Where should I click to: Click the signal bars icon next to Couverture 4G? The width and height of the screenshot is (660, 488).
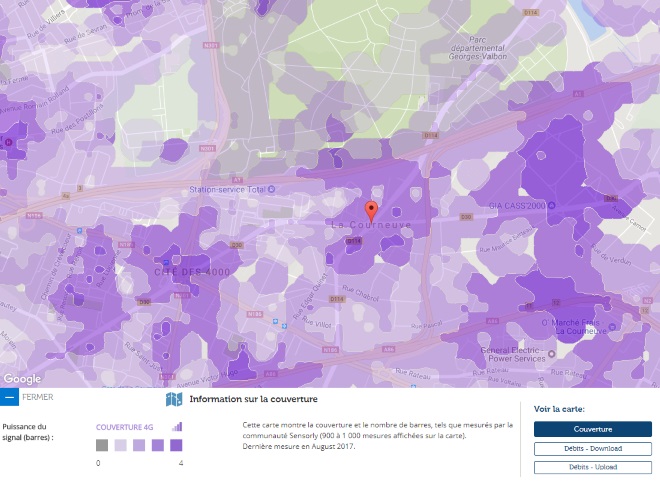(x=178, y=426)
